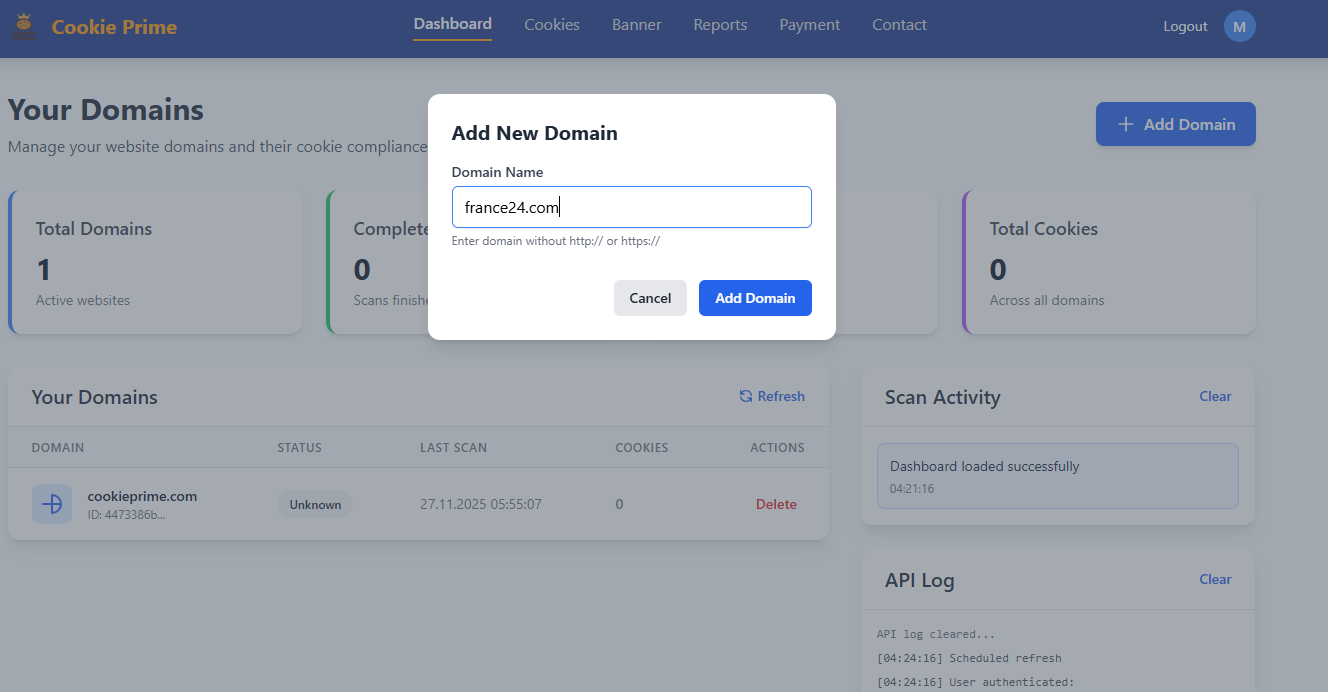Confirm with the Add Domain button
Image resolution: width=1328 pixels, height=692 pixels.
(755, 298)
